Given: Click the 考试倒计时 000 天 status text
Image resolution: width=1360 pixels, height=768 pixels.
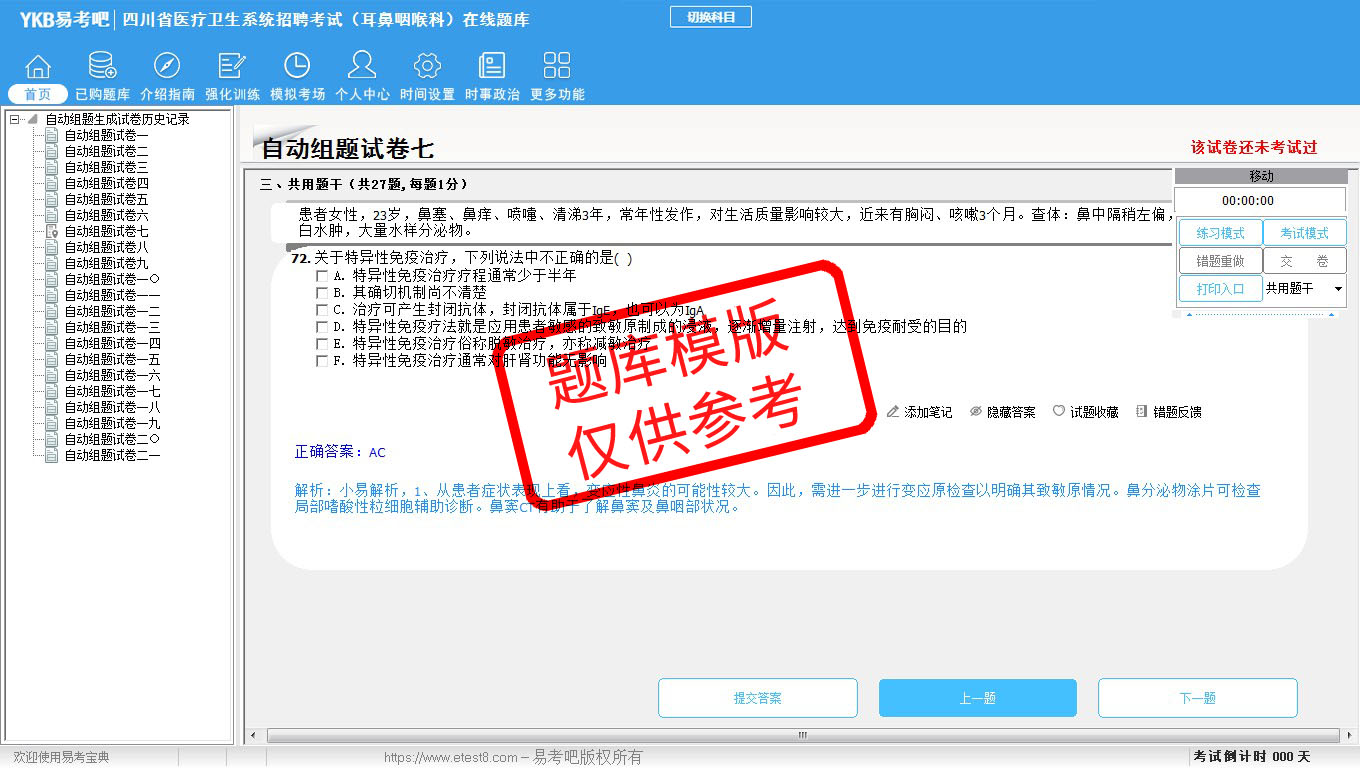Looking at the screenshot, I should click(1251, 757).
